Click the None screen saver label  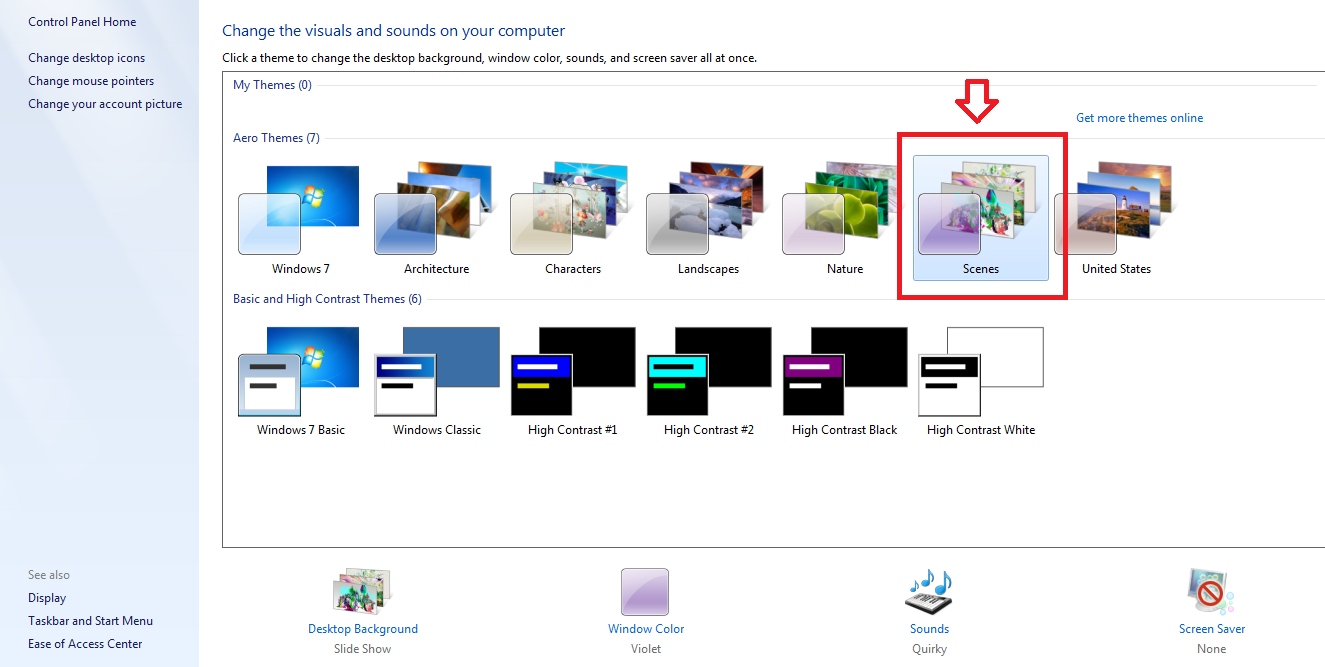(1212, 649)
